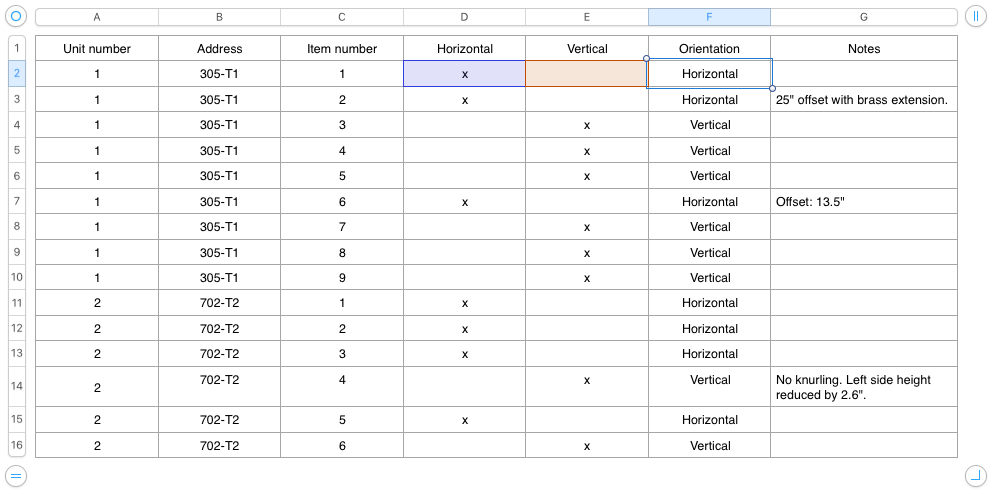
Task: Select row 2 header
Action: (16, 74)
